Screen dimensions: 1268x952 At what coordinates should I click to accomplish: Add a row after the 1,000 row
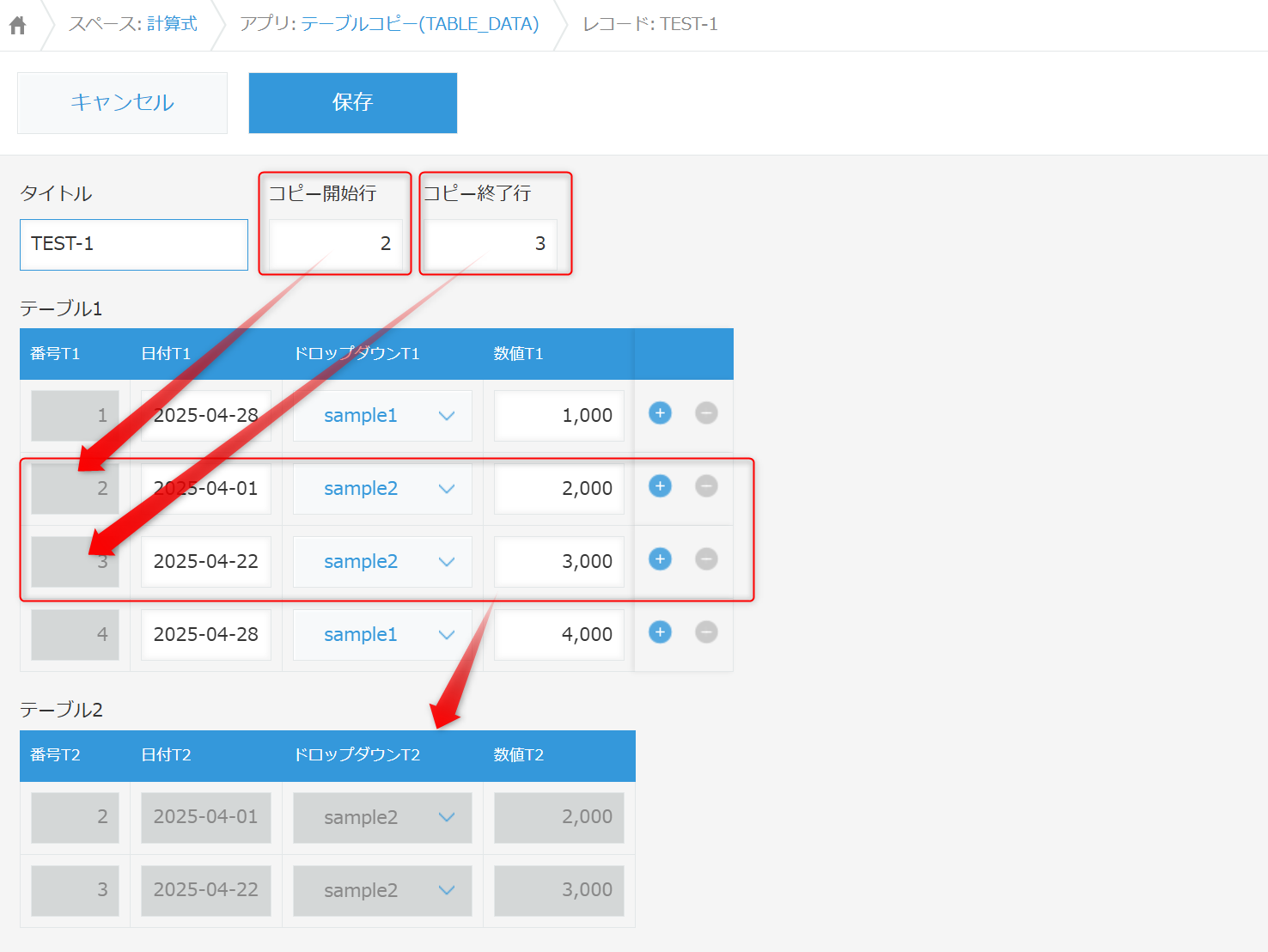tap(660, 413)
